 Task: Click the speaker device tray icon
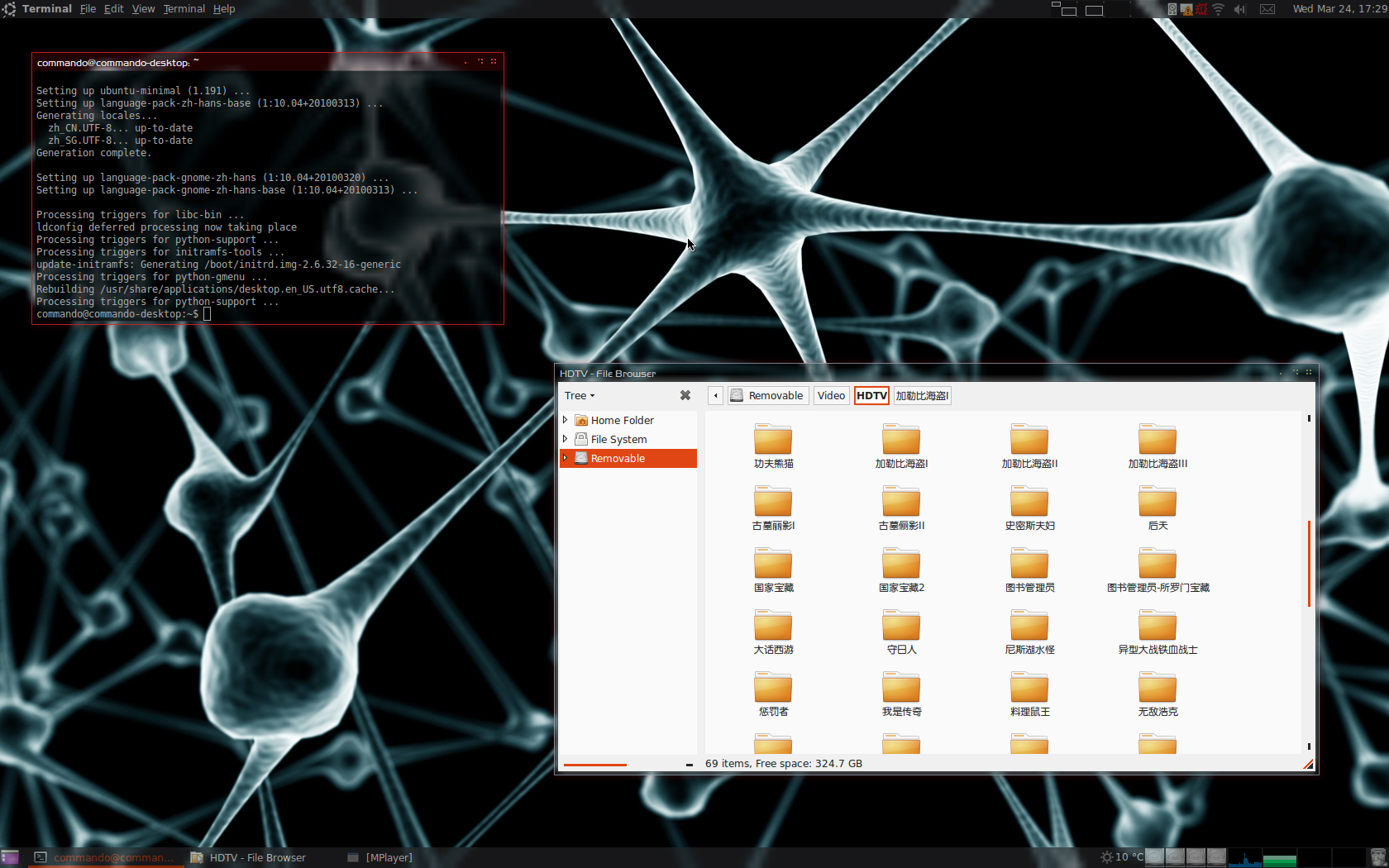click(x=1172, y=9)
